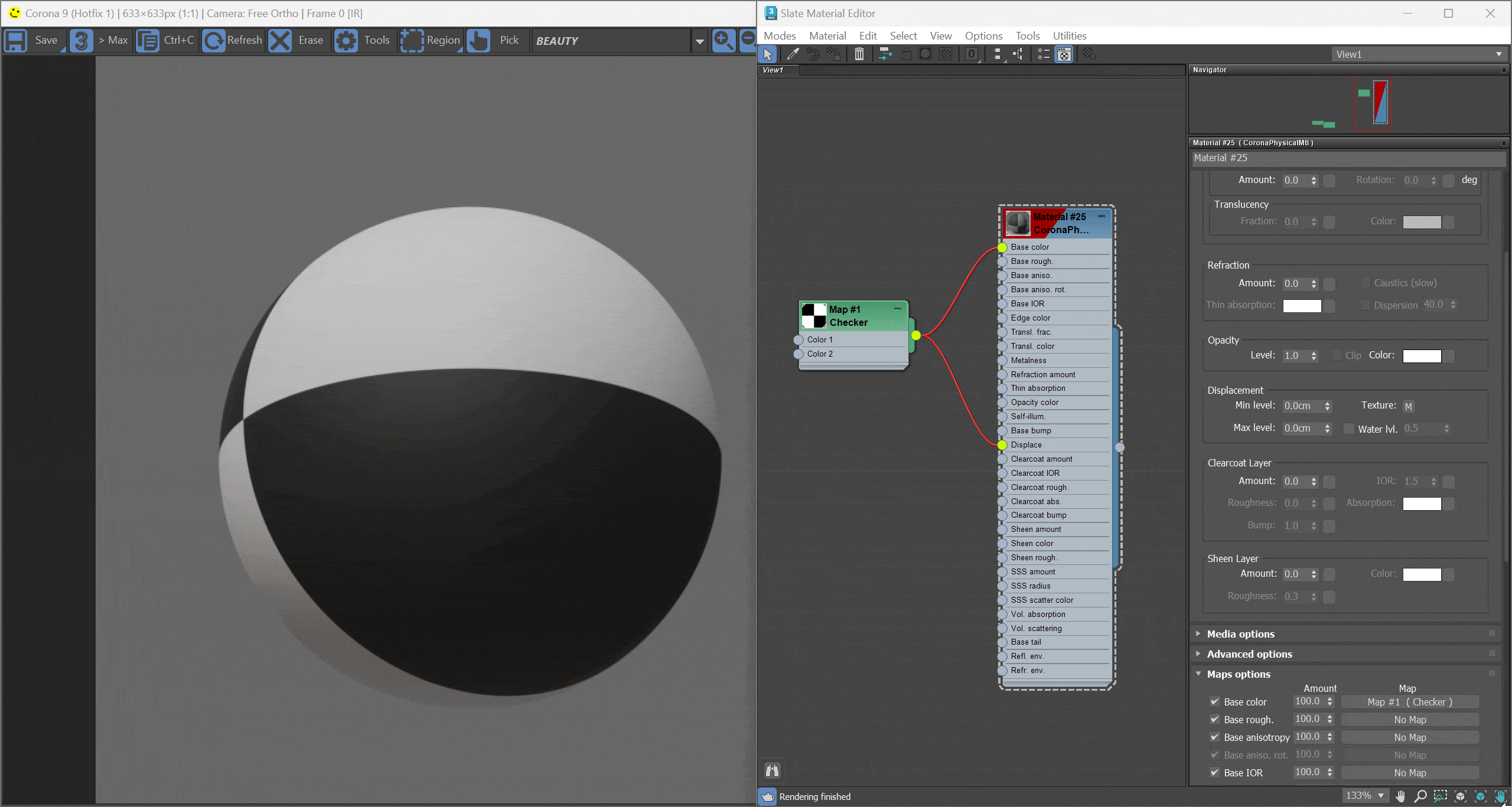Image resolution: width=1512 pixels, height=807 pixels.
Task: Activate Pick tool hand icon
Action: pos(478,41)
